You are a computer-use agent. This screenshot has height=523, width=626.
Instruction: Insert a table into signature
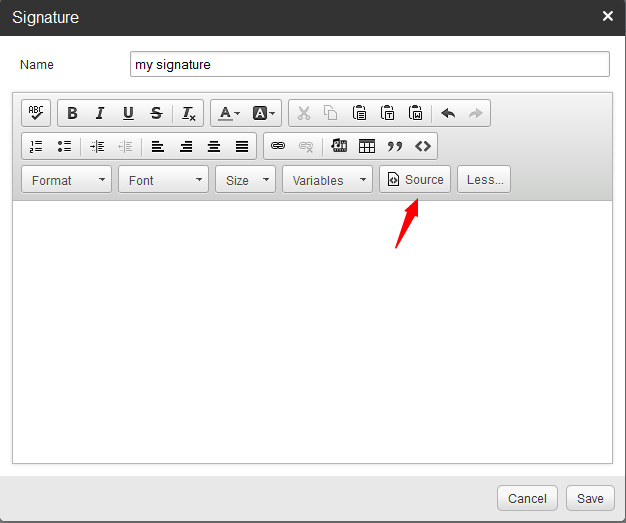[x=367, y=146]
